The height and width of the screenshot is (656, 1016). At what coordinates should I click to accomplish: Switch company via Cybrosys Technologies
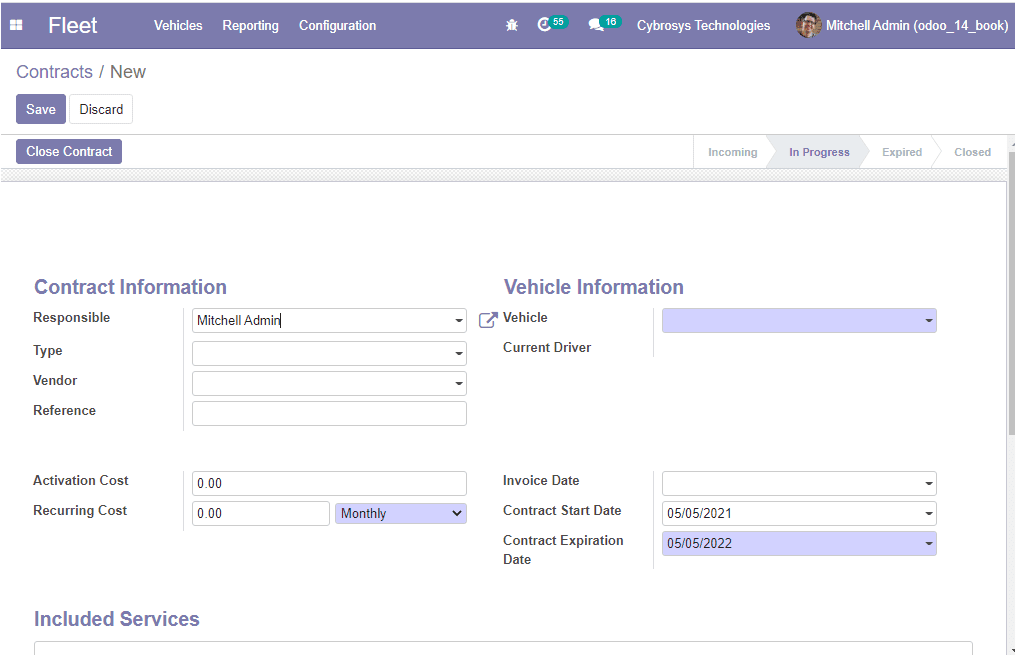pyautogui.click(x=703, y=25)
